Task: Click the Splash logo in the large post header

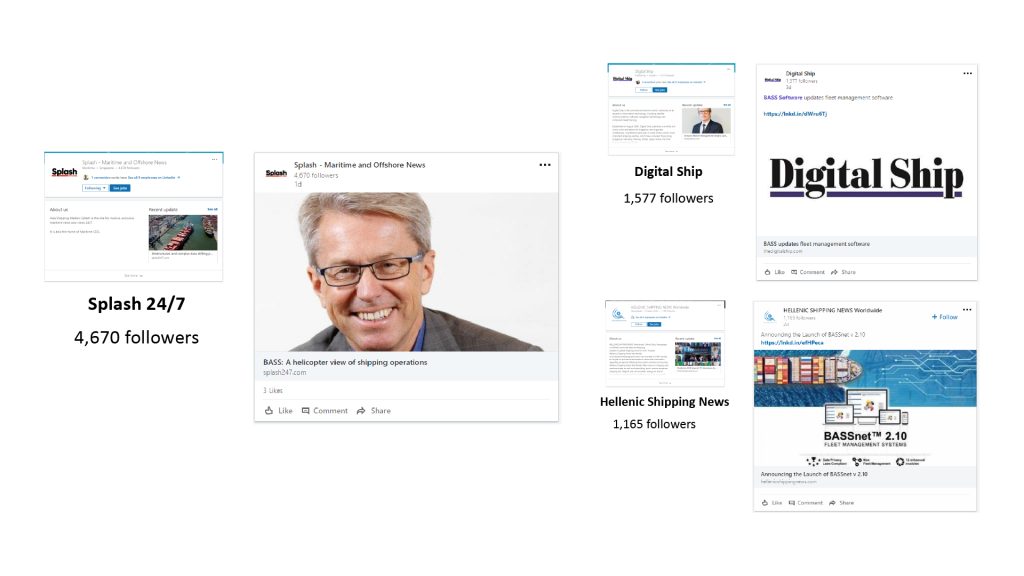Action: click(276, 173)
